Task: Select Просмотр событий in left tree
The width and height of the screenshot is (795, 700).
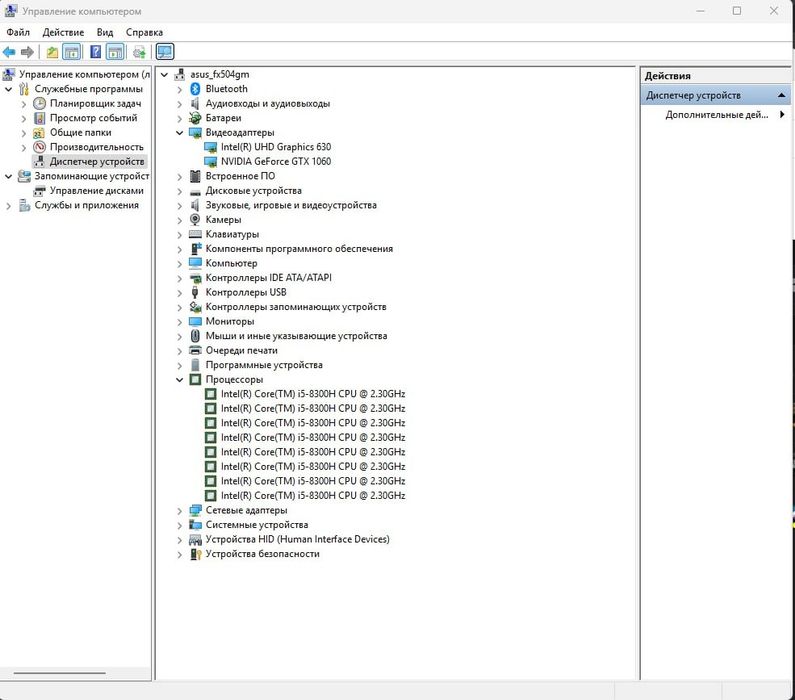Action: coord(93,118)
